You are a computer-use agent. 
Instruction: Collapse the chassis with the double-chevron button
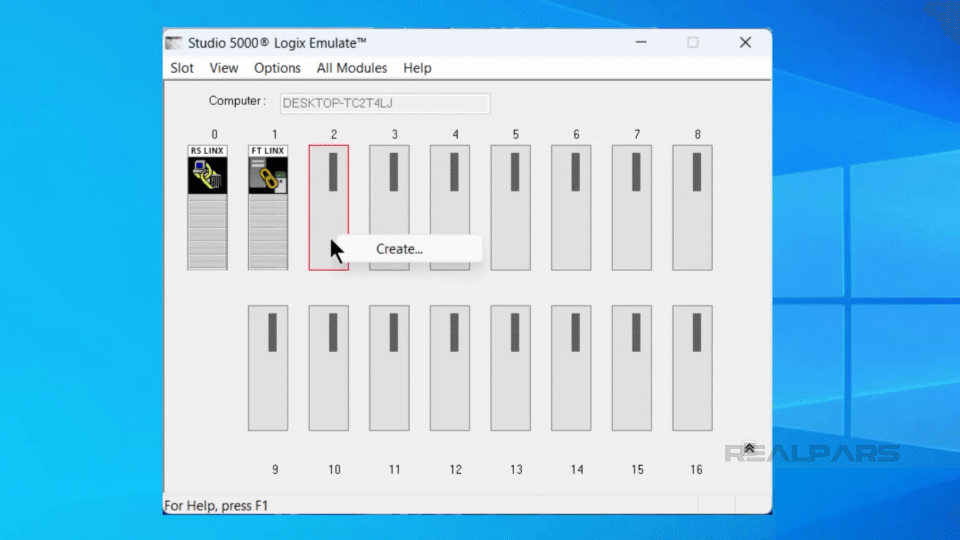pyautogui.click(x=749, y=448)
